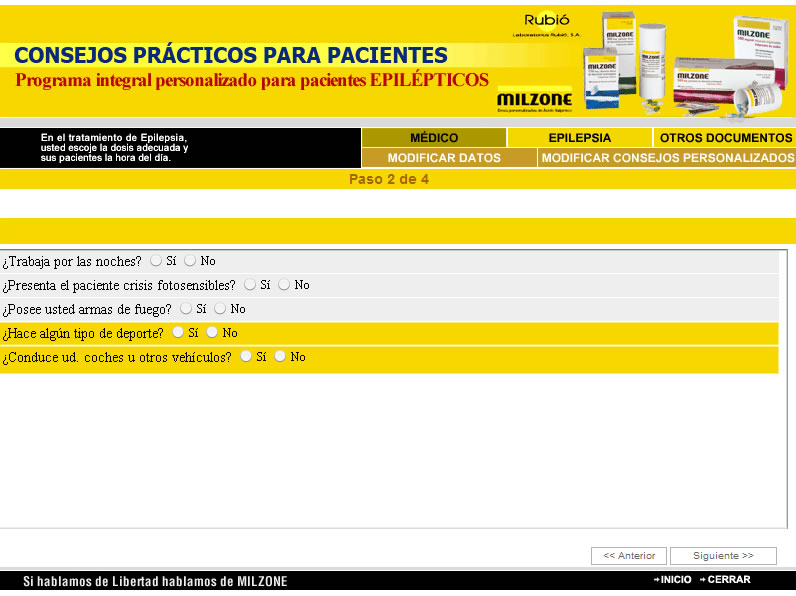Screen dimensions: 796x596
Task: Click the 'Paso 2 de 4' step text
Action: pos(389,179)
